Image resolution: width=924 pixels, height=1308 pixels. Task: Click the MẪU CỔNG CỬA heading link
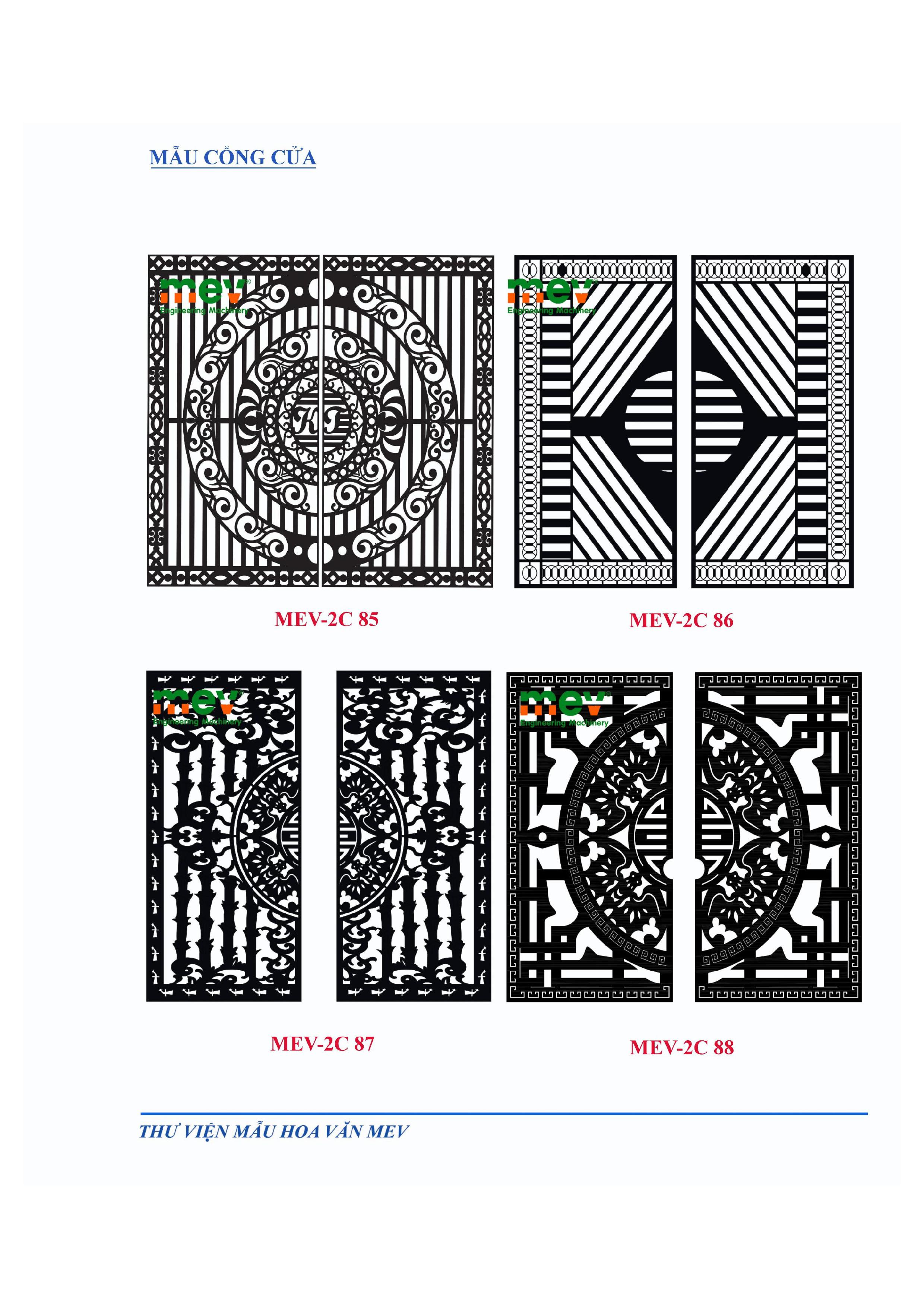coord(232,158)
